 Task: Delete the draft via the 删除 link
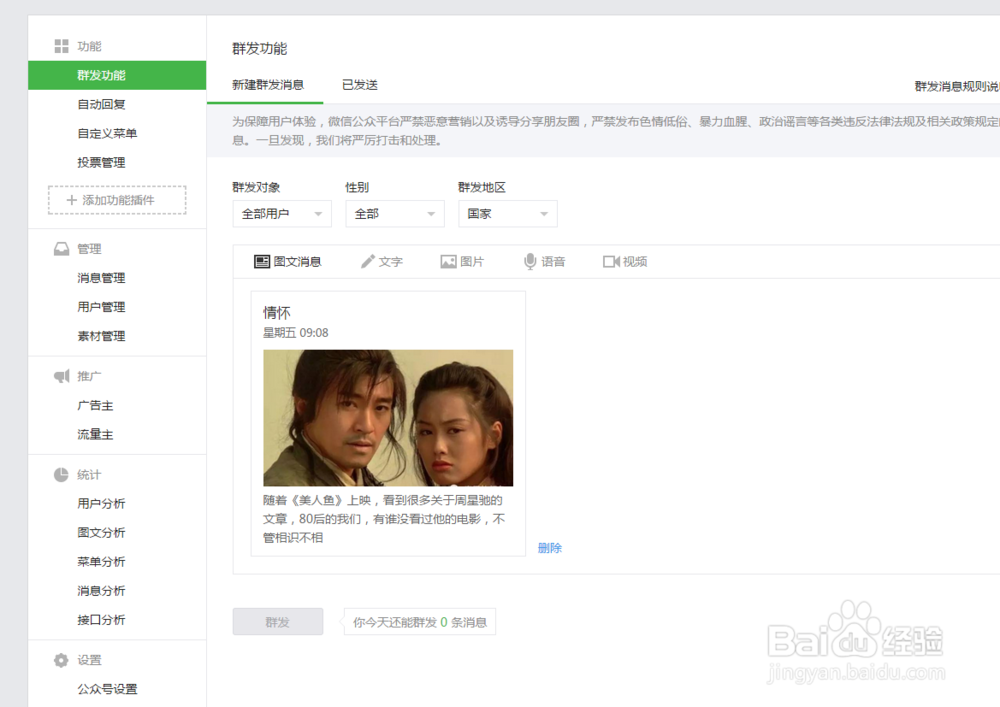[548, 548]
